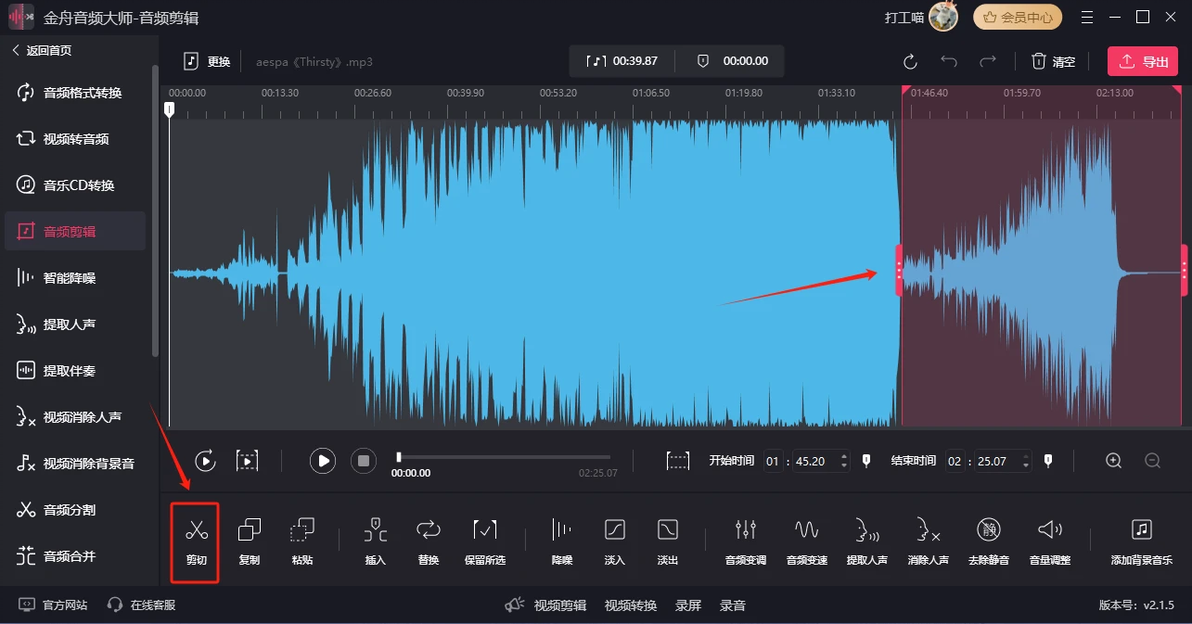Click 添加背景音乐 add background music
The height and width of the screenshot is (624, 1192).
point(1141,540)
